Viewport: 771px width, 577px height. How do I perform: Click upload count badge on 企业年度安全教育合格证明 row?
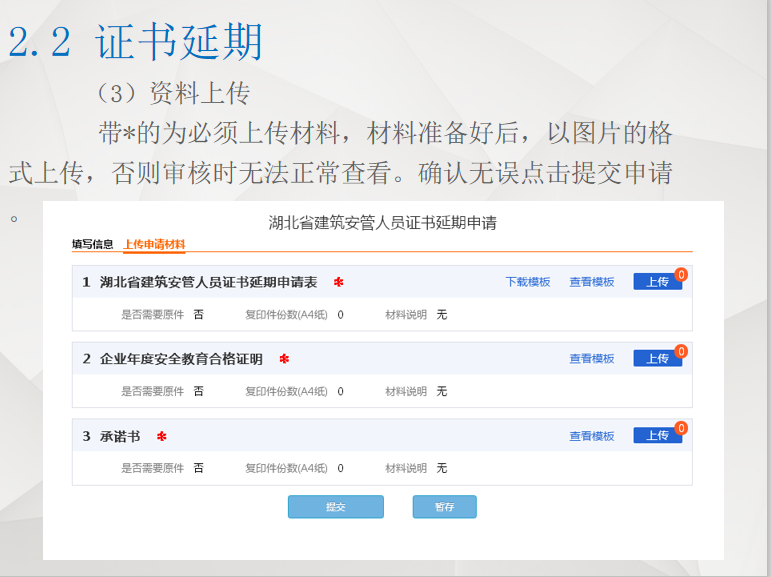click(x=681, y=351)
